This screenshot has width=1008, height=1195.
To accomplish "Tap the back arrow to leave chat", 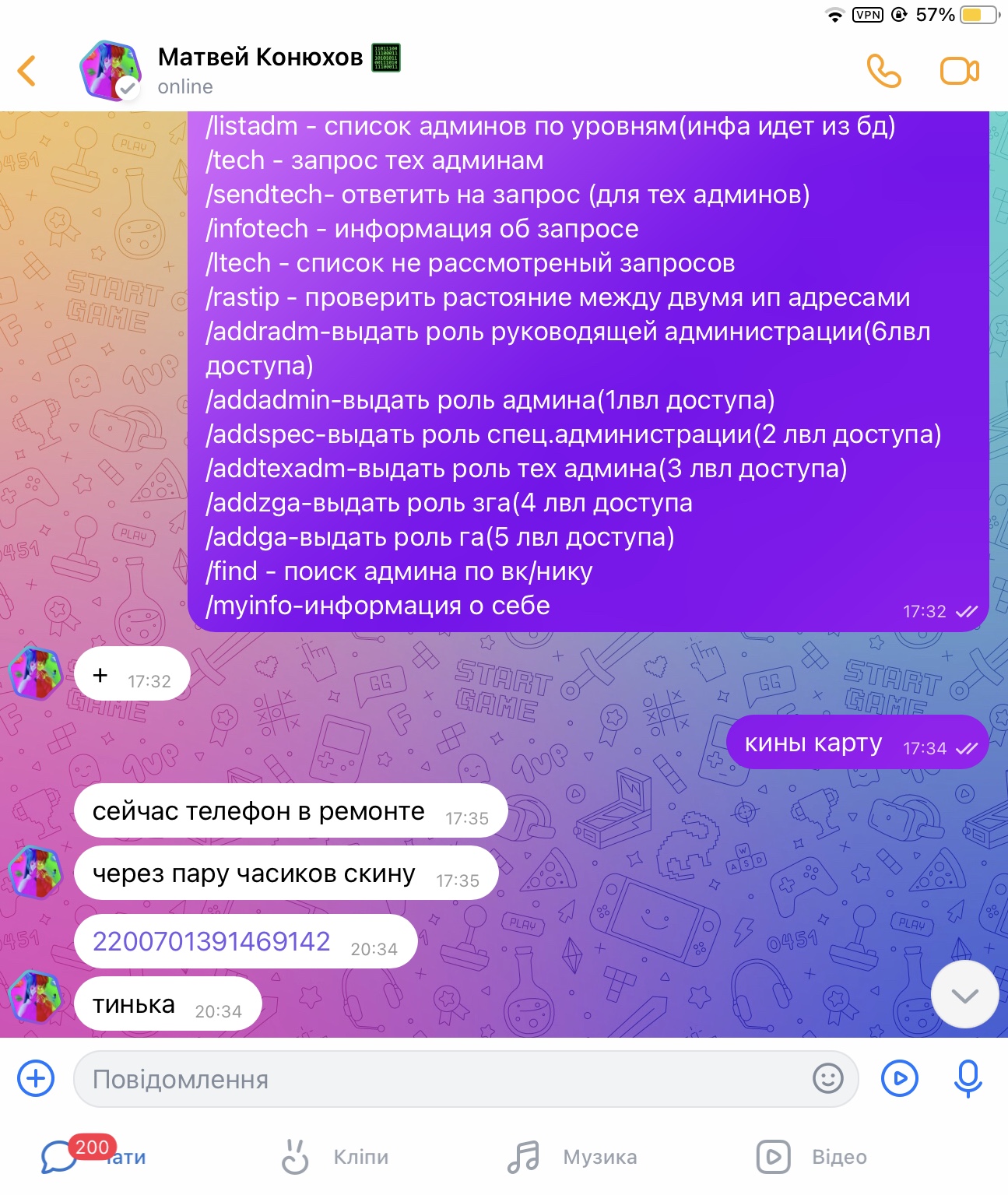I will 27,71.
